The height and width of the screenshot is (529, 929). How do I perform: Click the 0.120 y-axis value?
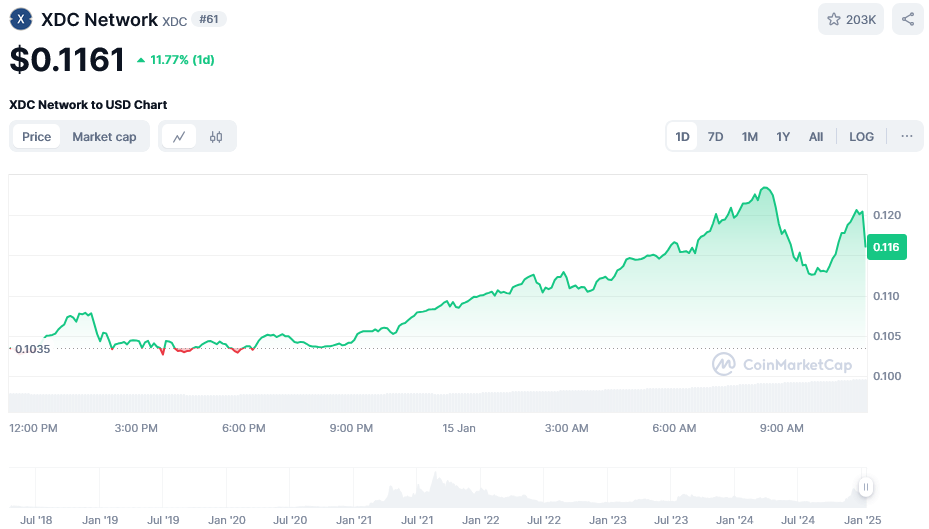tap(887, 215)
